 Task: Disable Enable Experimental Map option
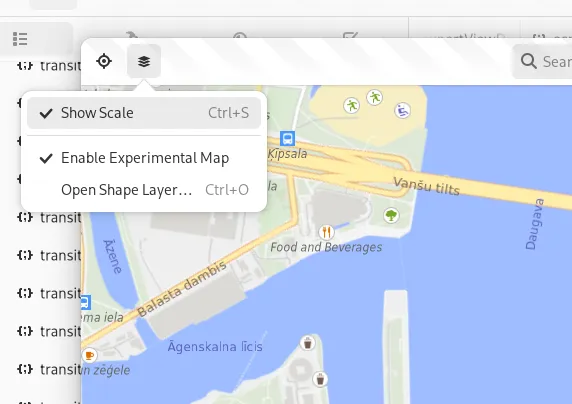point(144,158)
